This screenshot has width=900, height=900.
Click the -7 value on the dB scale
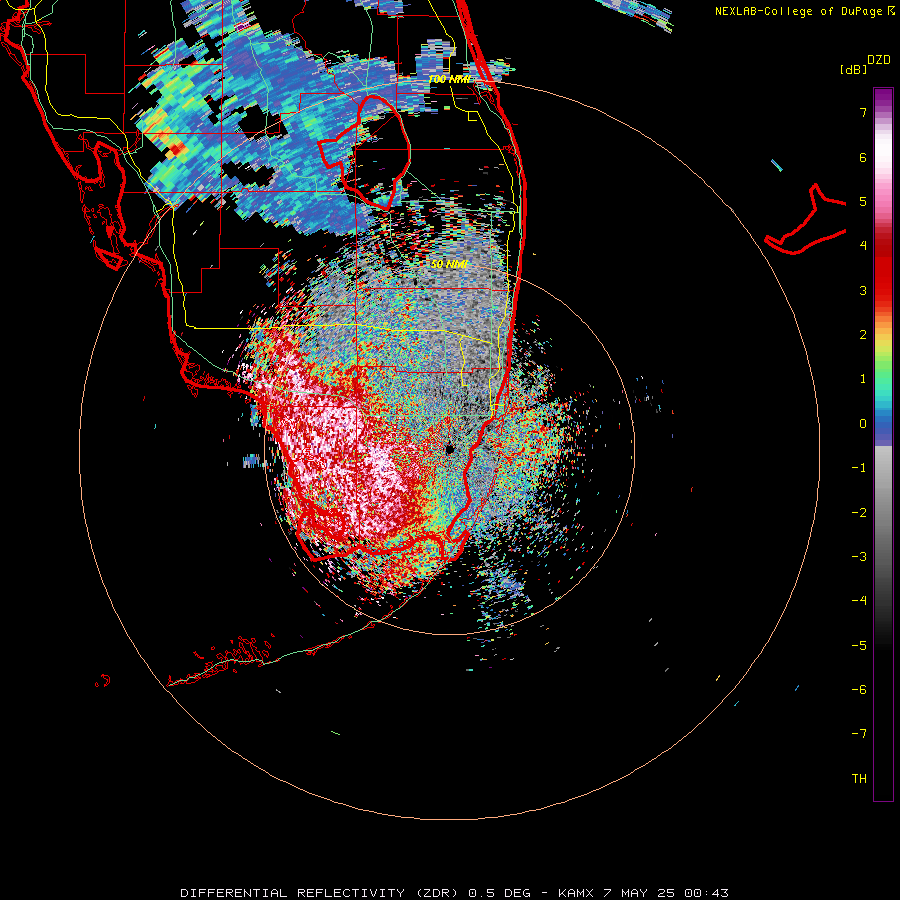859,734
